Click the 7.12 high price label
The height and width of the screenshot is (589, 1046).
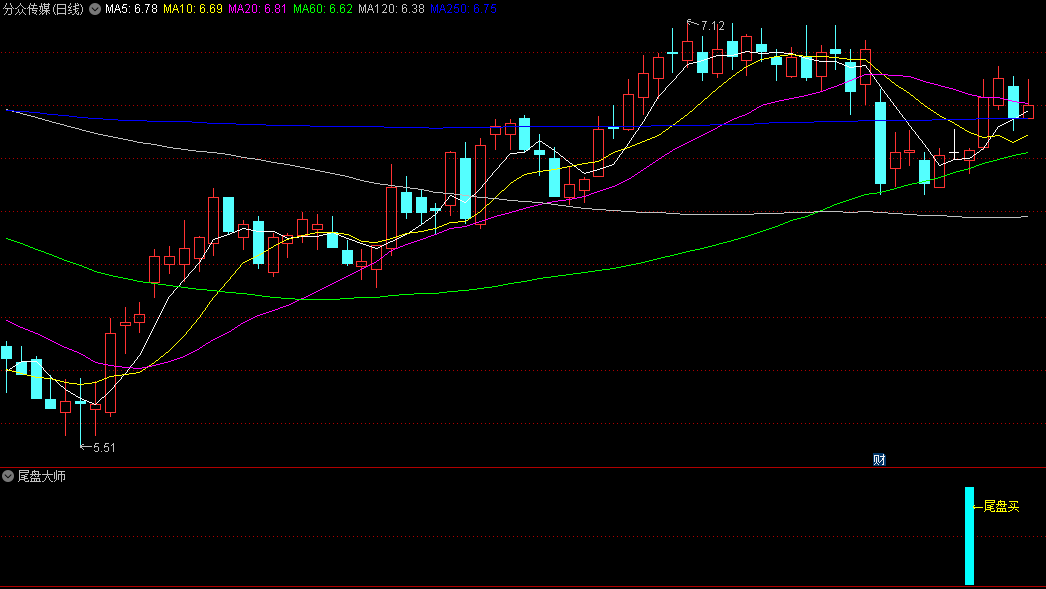[712, 26]
